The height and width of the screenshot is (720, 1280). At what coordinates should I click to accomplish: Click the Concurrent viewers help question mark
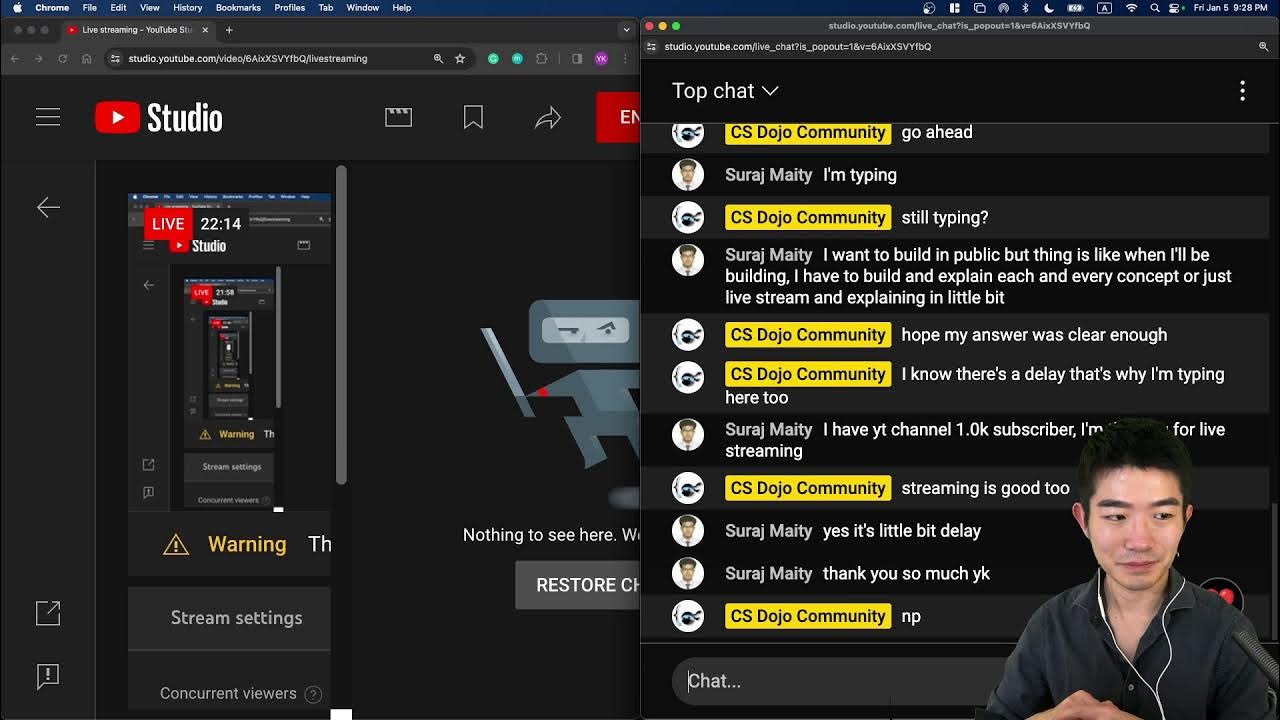click(x=313, y=693)
